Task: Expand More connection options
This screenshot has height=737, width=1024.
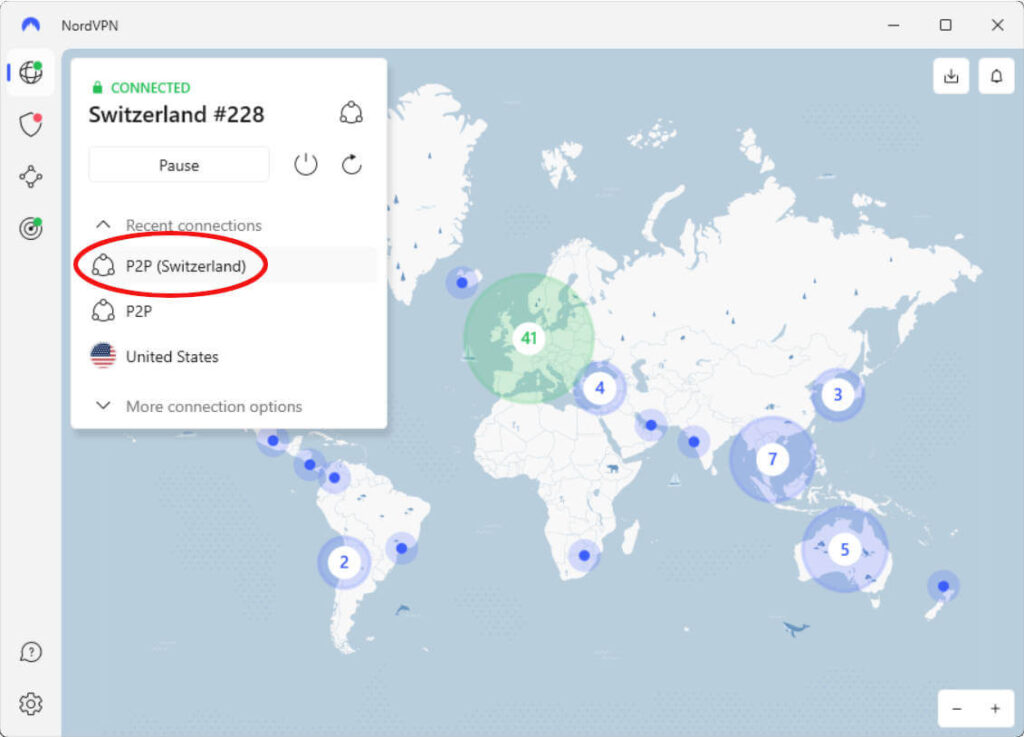Action: (199, 406)
